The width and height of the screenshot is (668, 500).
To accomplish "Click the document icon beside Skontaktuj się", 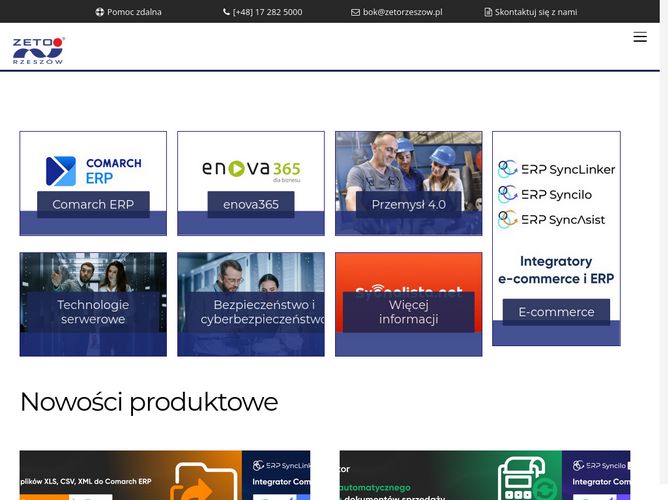I will coord(488,12).
